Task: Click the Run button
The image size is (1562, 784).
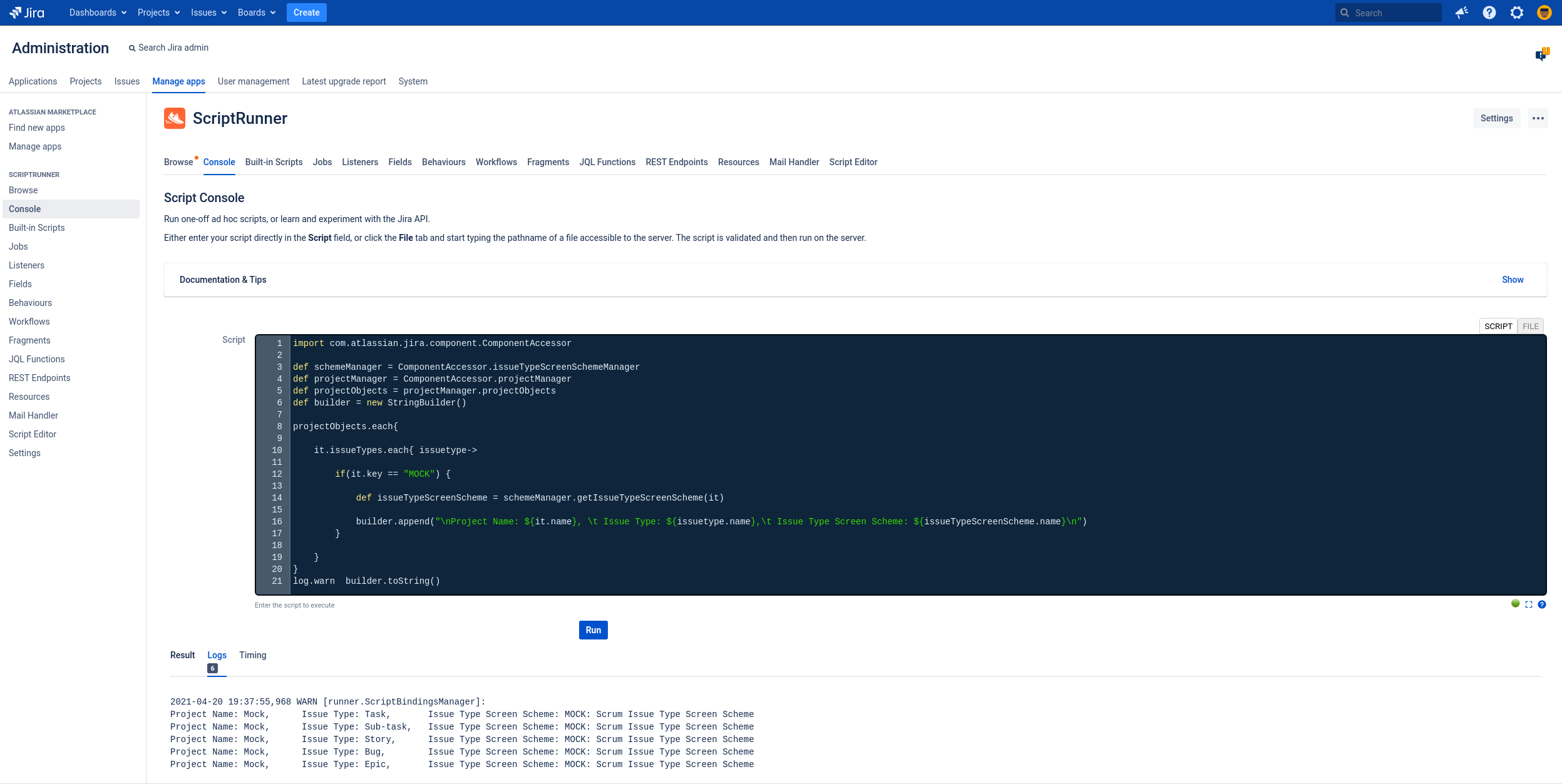Action: [592, 630]
